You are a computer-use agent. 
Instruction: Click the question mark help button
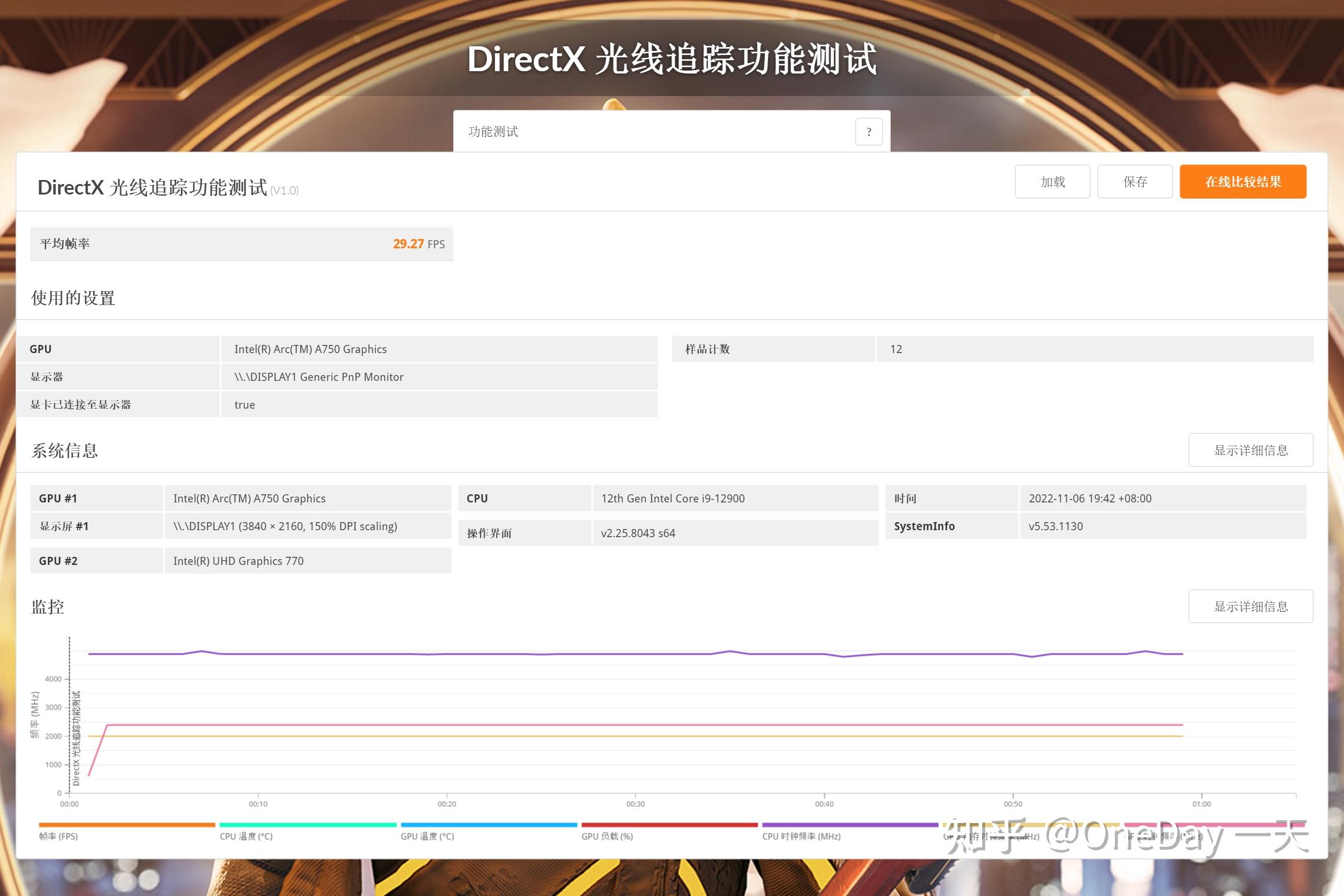coord(868,132)
